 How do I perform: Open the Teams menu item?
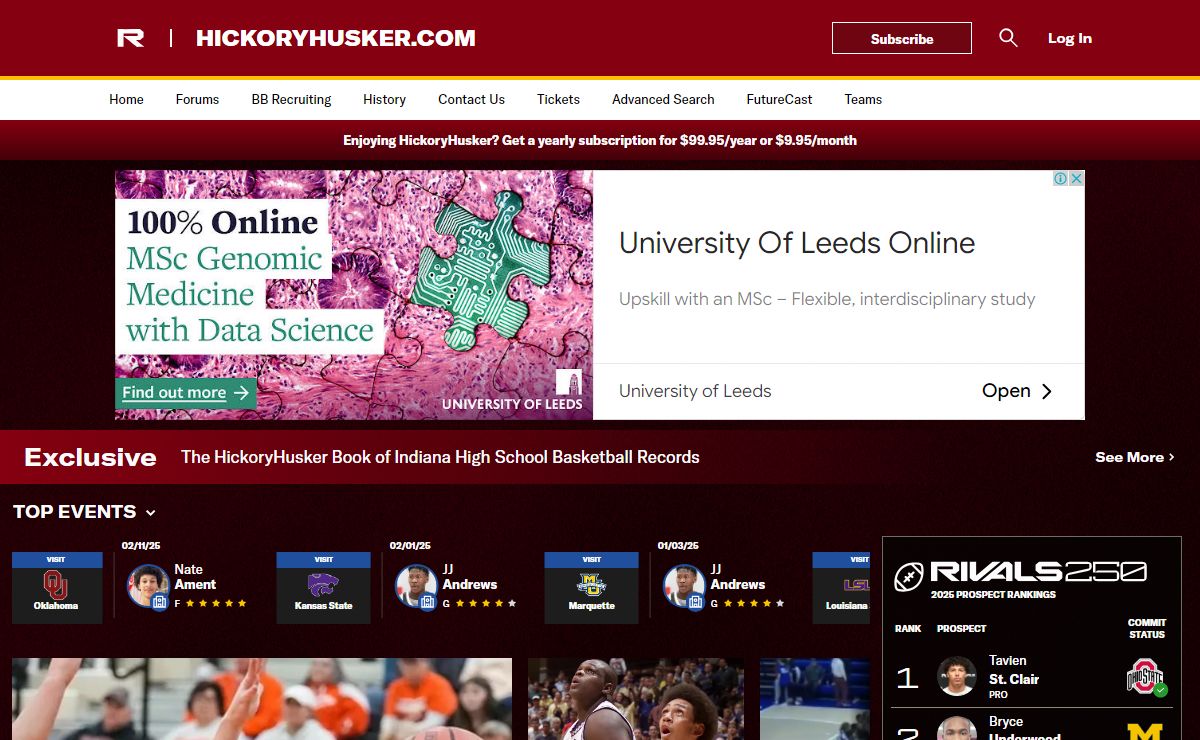(x=863, y=99)
